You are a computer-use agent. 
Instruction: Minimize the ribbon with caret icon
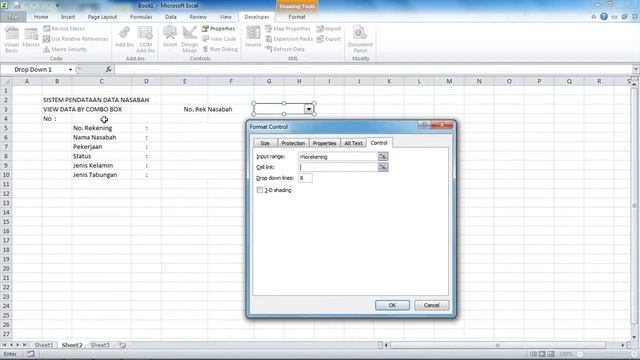594,17
